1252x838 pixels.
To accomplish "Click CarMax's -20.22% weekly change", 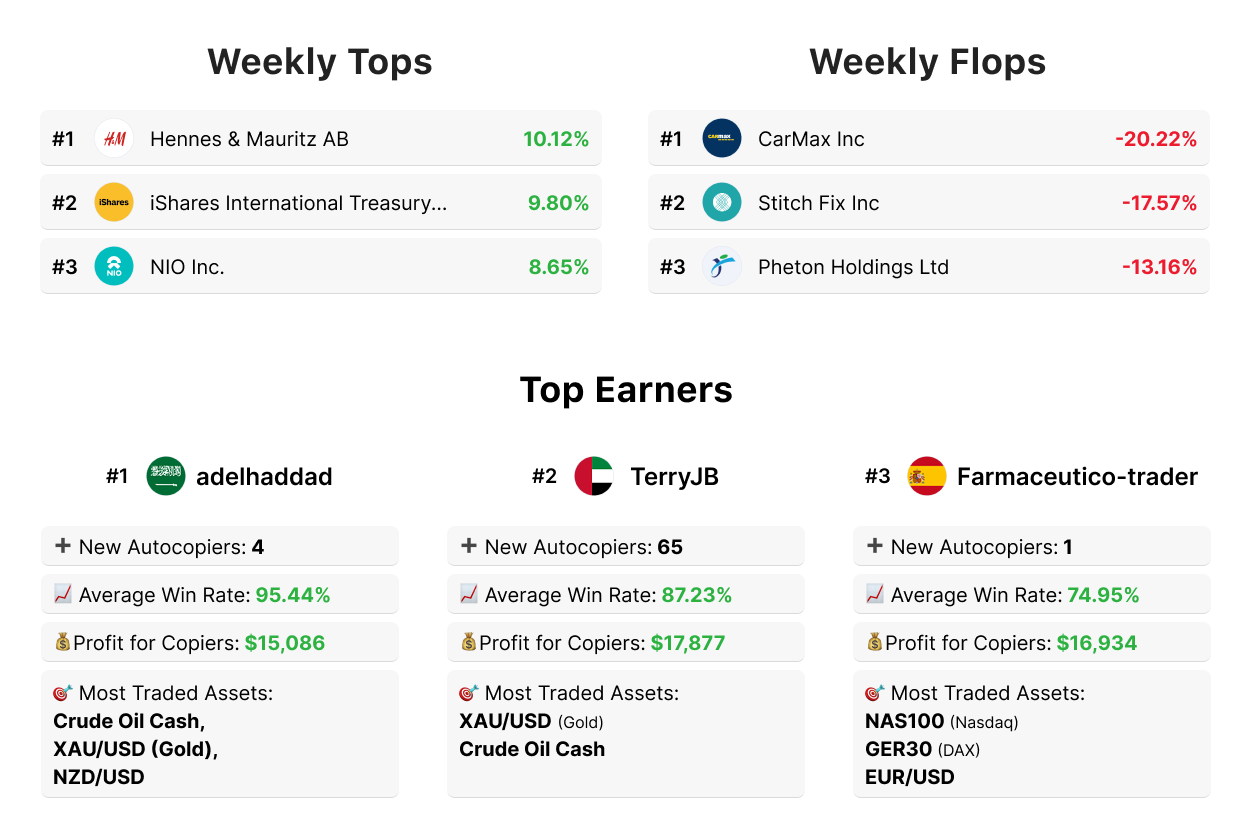I will [1155, 139].
